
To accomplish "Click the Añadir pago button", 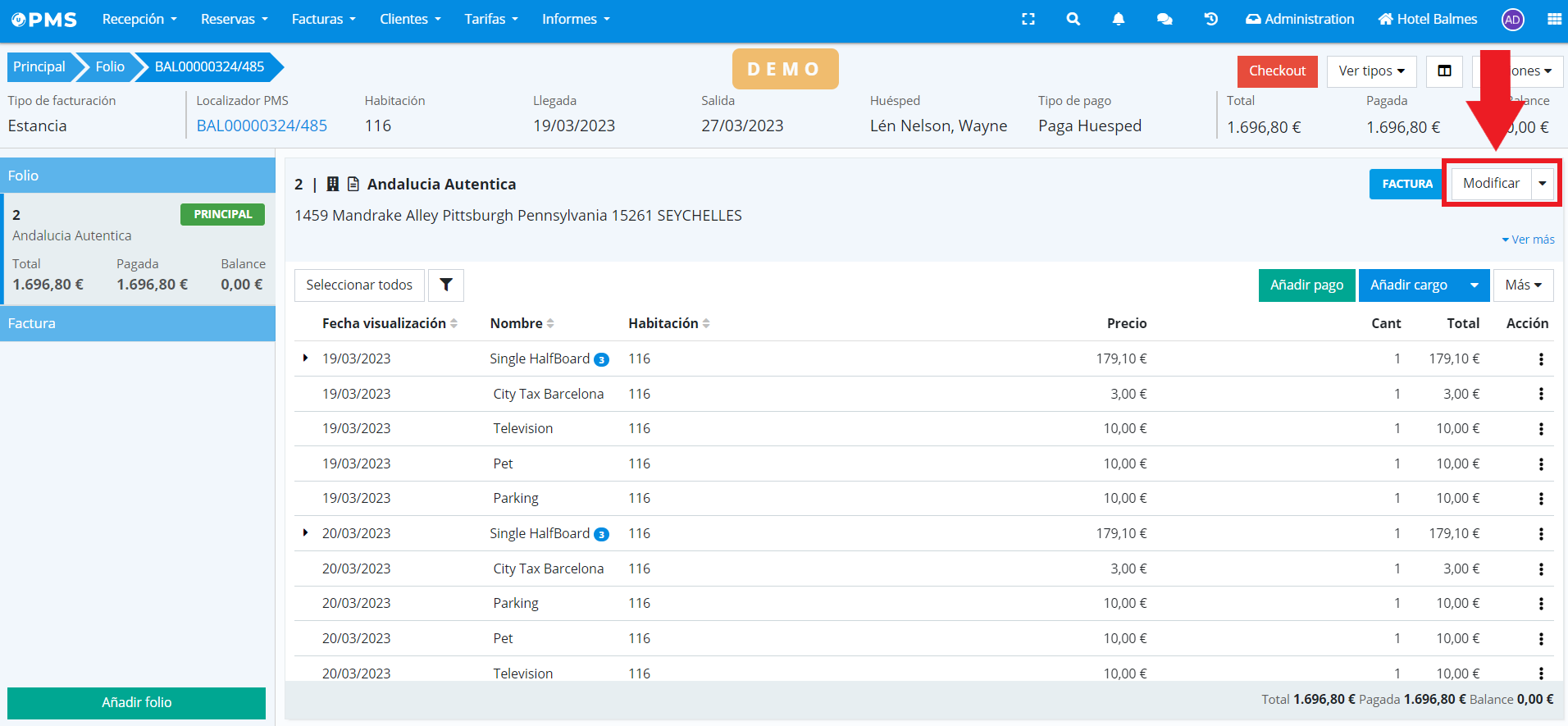I will [x=1306, y=285].
